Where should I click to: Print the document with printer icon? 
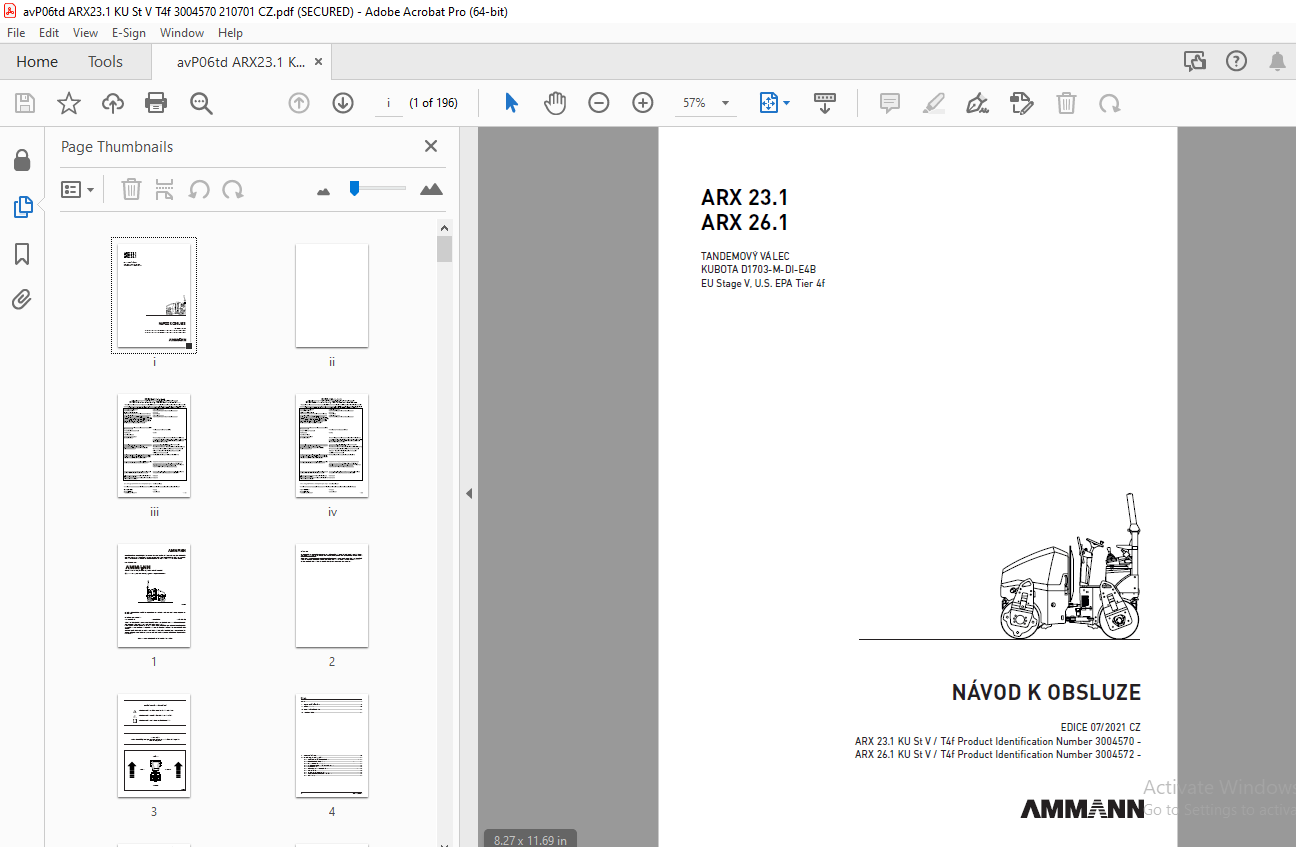pos(156,103)
